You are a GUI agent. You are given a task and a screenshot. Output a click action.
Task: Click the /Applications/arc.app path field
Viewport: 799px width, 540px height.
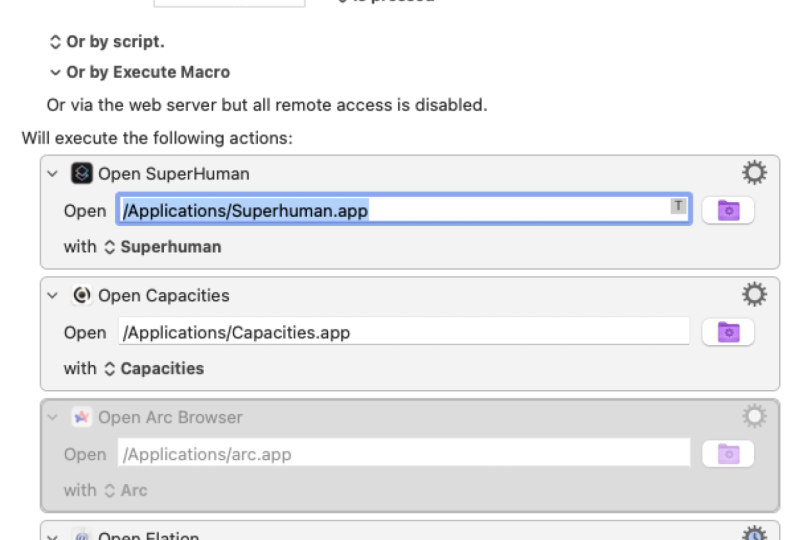(404, 453)
